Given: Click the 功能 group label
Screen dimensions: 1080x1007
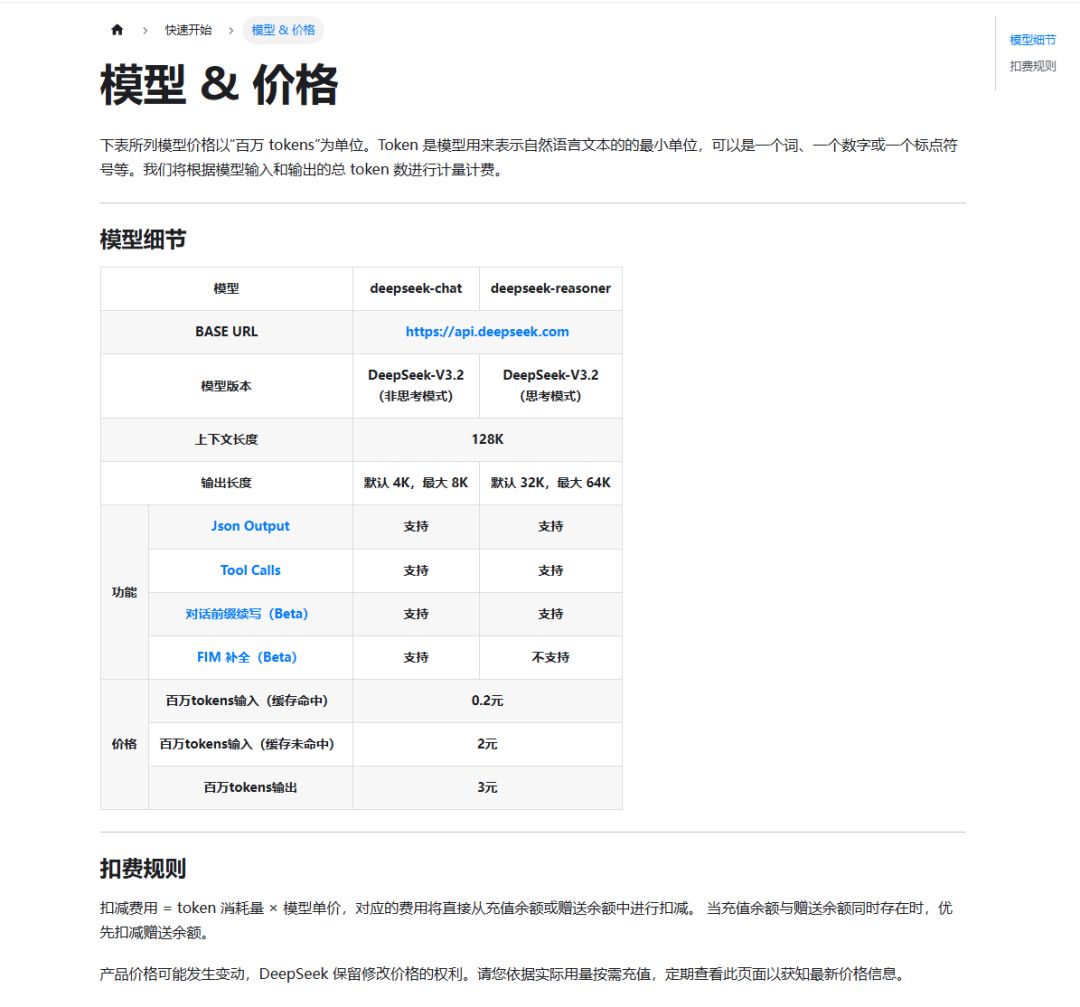Looking at the screenshot, I should 125,592.
